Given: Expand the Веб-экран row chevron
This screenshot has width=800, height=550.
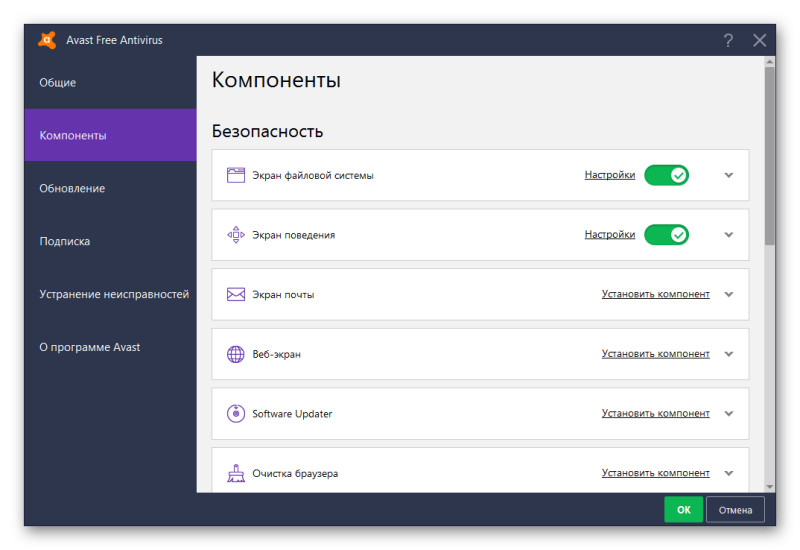Looking at the screenshot, I should click(x=729, y=354).
